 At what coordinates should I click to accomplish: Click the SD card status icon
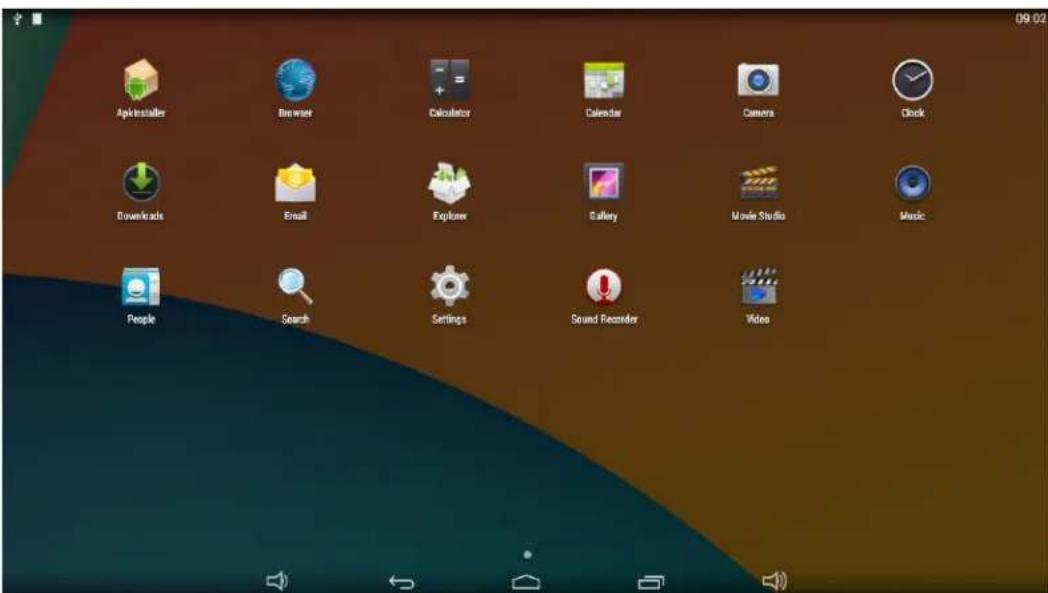(x=37, y=19)
